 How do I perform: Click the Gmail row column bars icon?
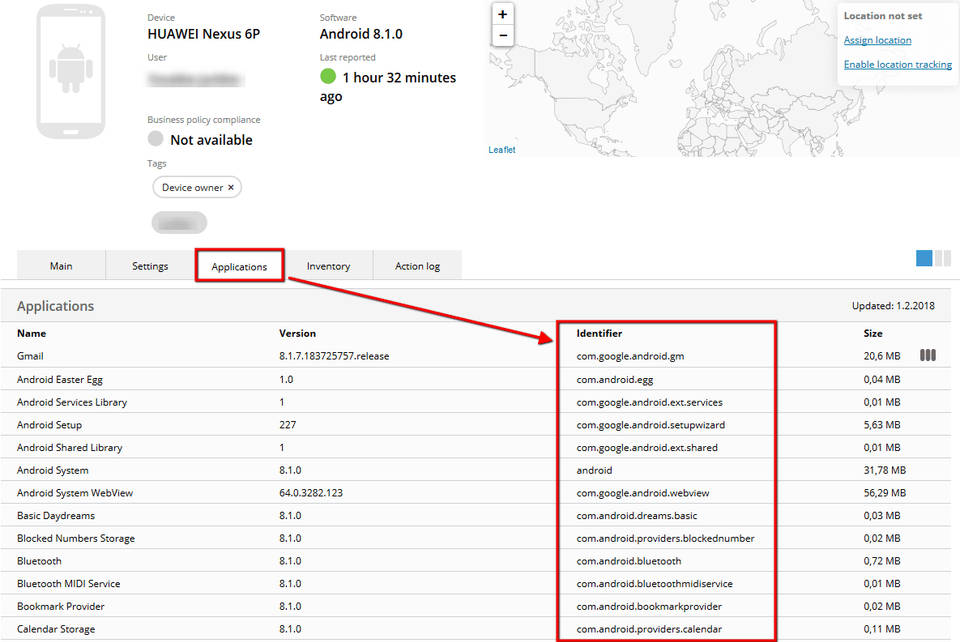pos(927,355)
